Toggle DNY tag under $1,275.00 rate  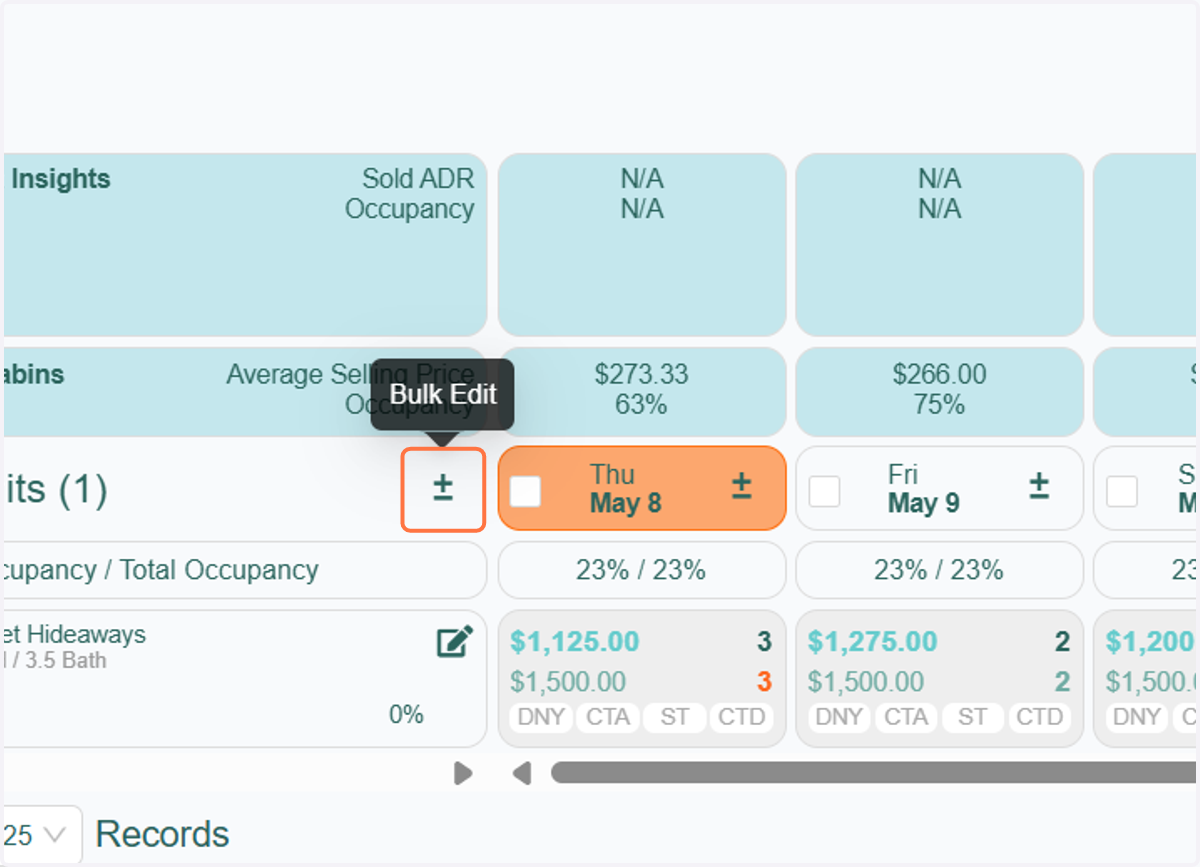pyautogui.click(x=838, y=717)
